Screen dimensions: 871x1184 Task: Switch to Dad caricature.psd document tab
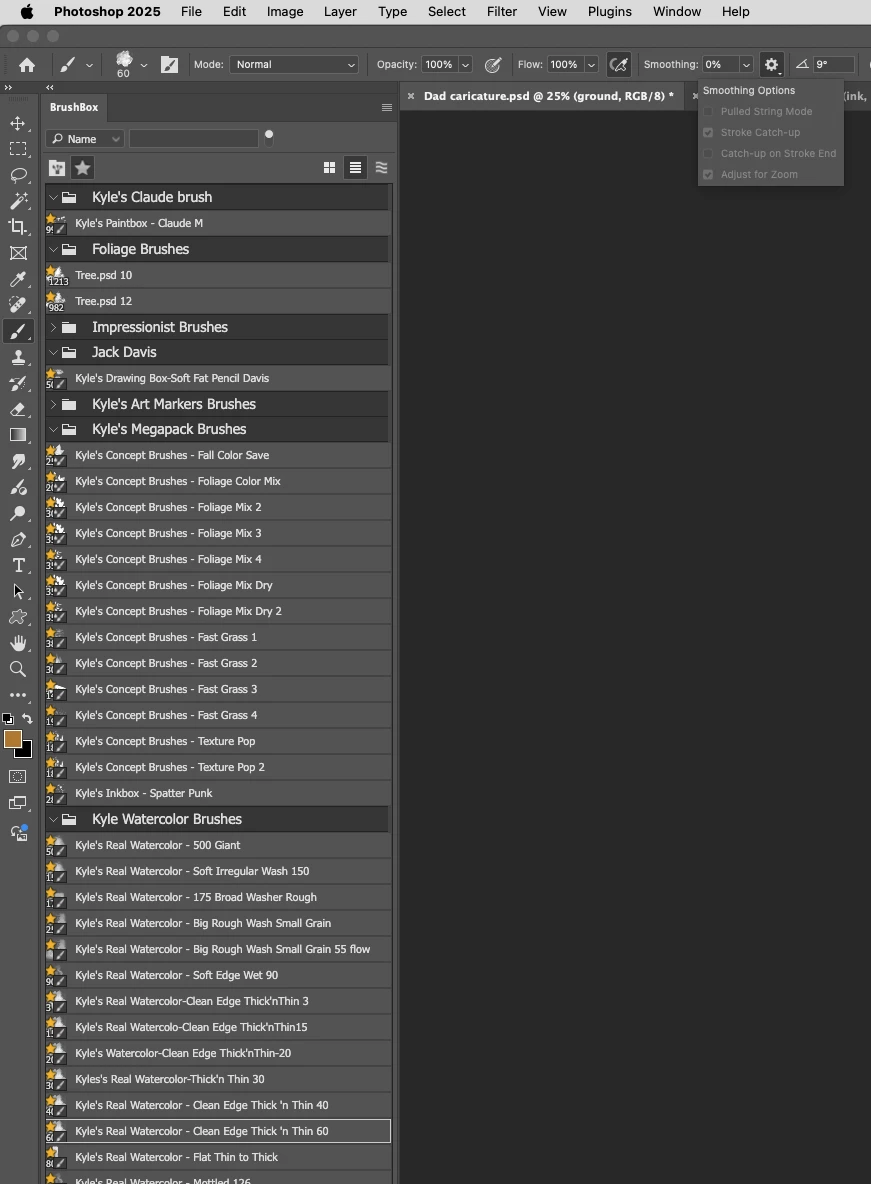click(548, 96)
